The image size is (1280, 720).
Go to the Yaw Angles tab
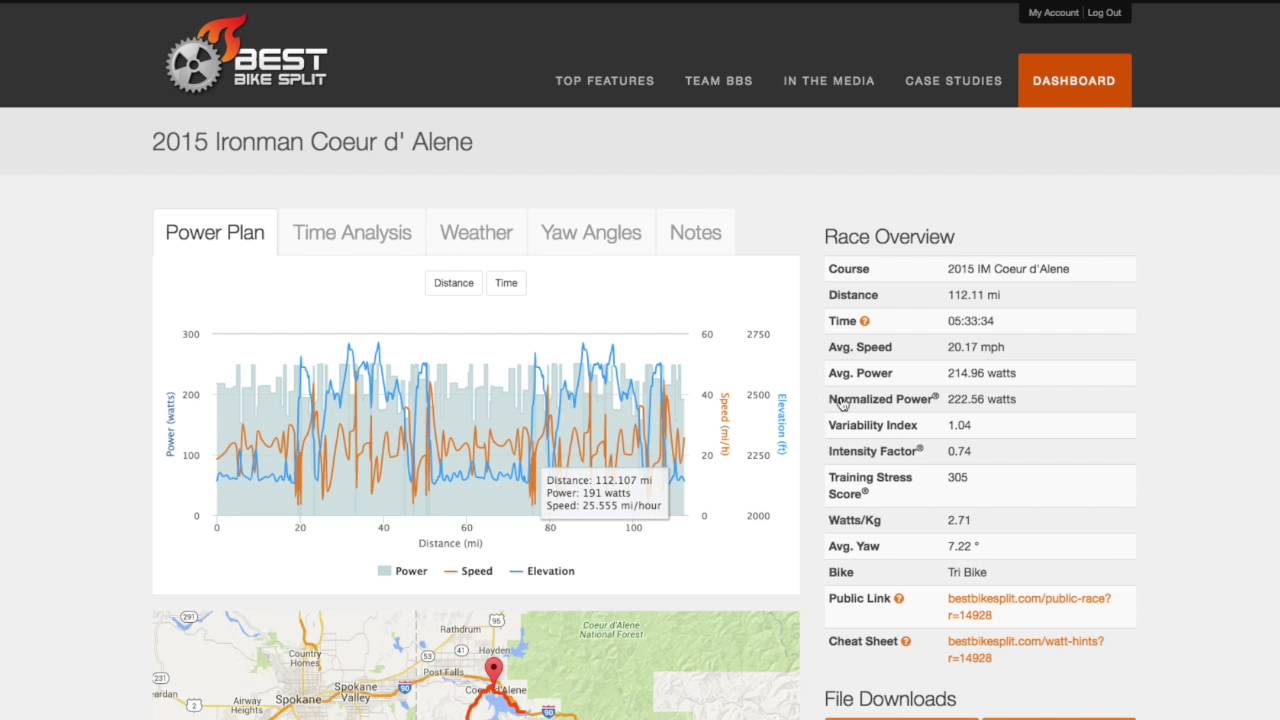pos(591,232)
